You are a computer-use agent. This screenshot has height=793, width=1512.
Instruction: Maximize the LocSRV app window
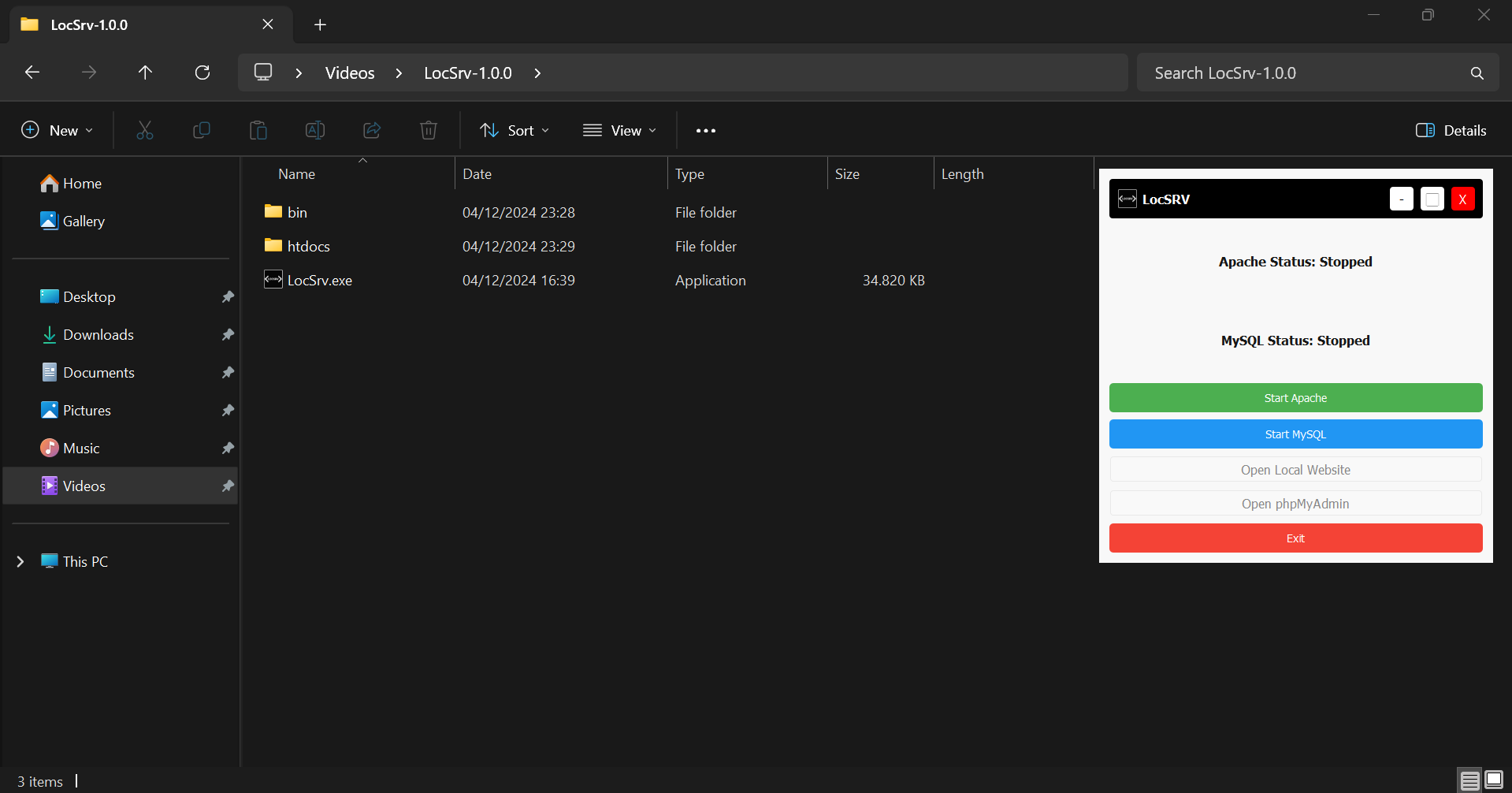coord(1432,199)
